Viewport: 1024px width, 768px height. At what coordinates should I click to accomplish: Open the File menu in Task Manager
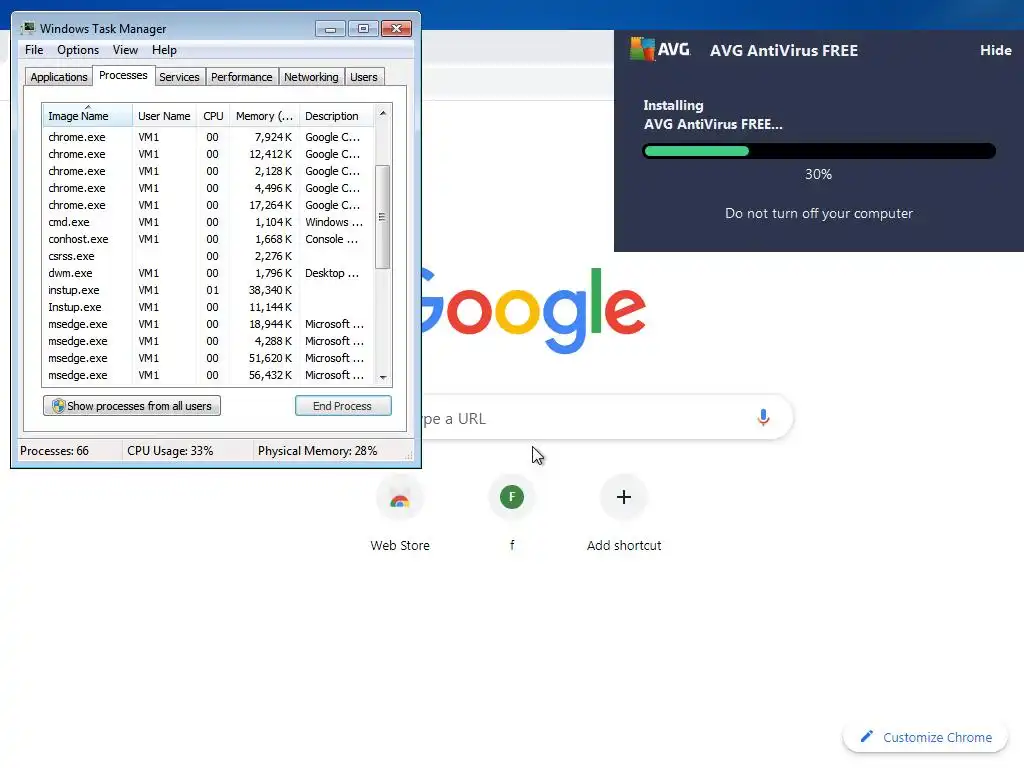[34, 50]
